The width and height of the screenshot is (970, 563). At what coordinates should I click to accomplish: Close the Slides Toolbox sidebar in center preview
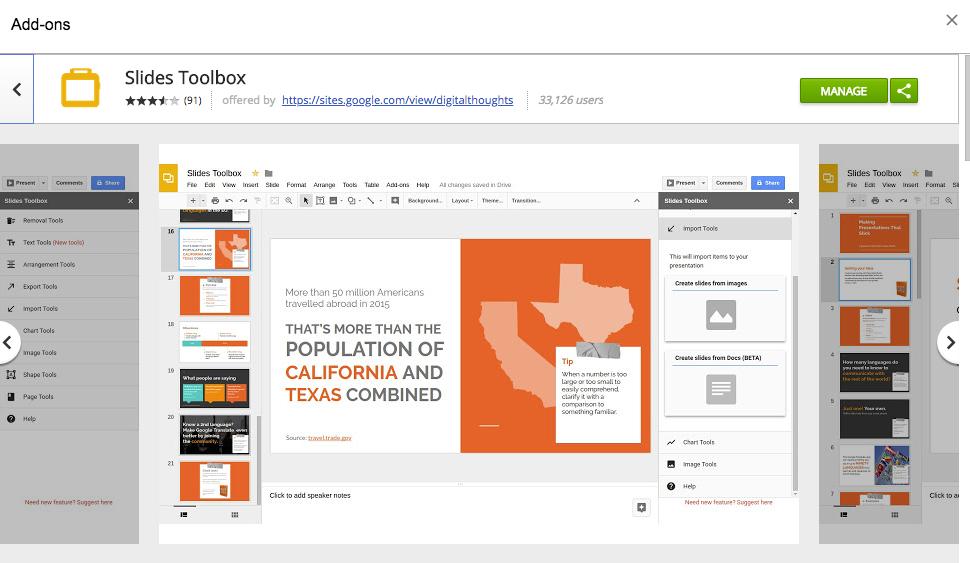790,201
